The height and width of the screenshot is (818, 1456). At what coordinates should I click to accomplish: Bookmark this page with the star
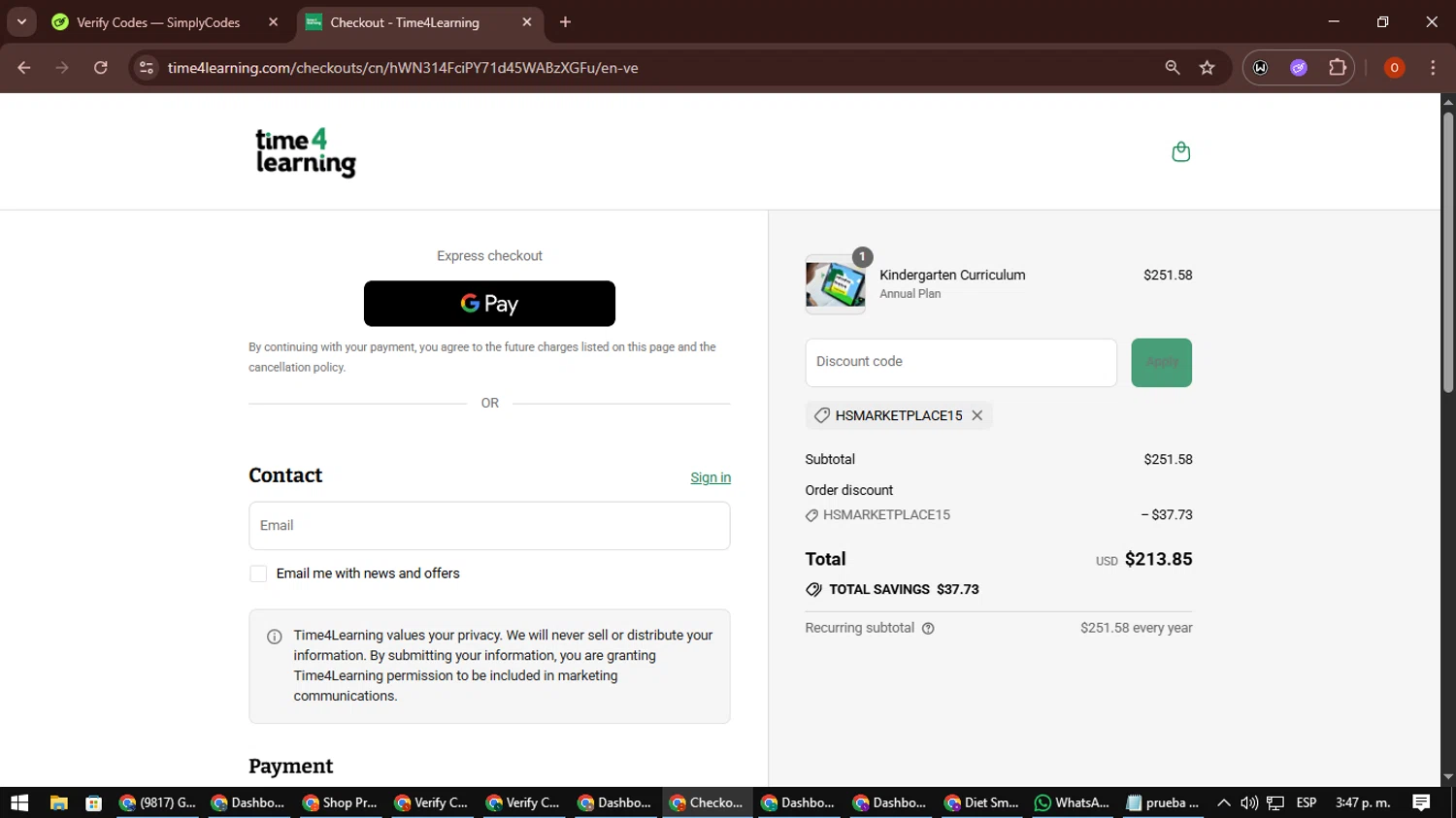(x=1208, y=68)
